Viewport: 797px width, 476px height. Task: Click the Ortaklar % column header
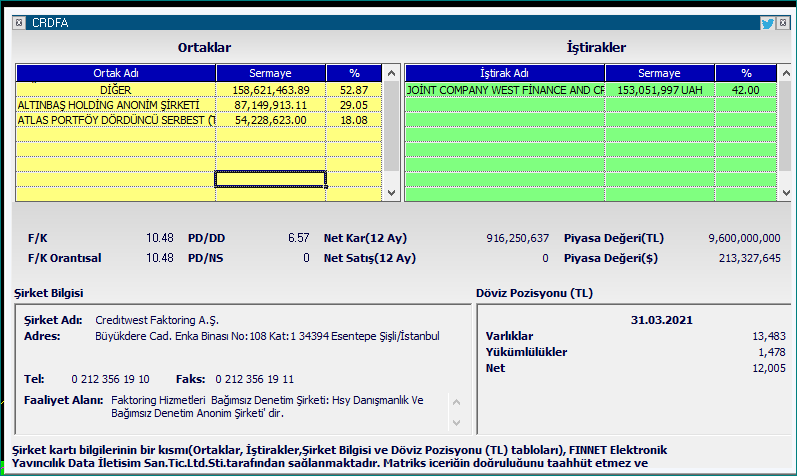point(354,73)
